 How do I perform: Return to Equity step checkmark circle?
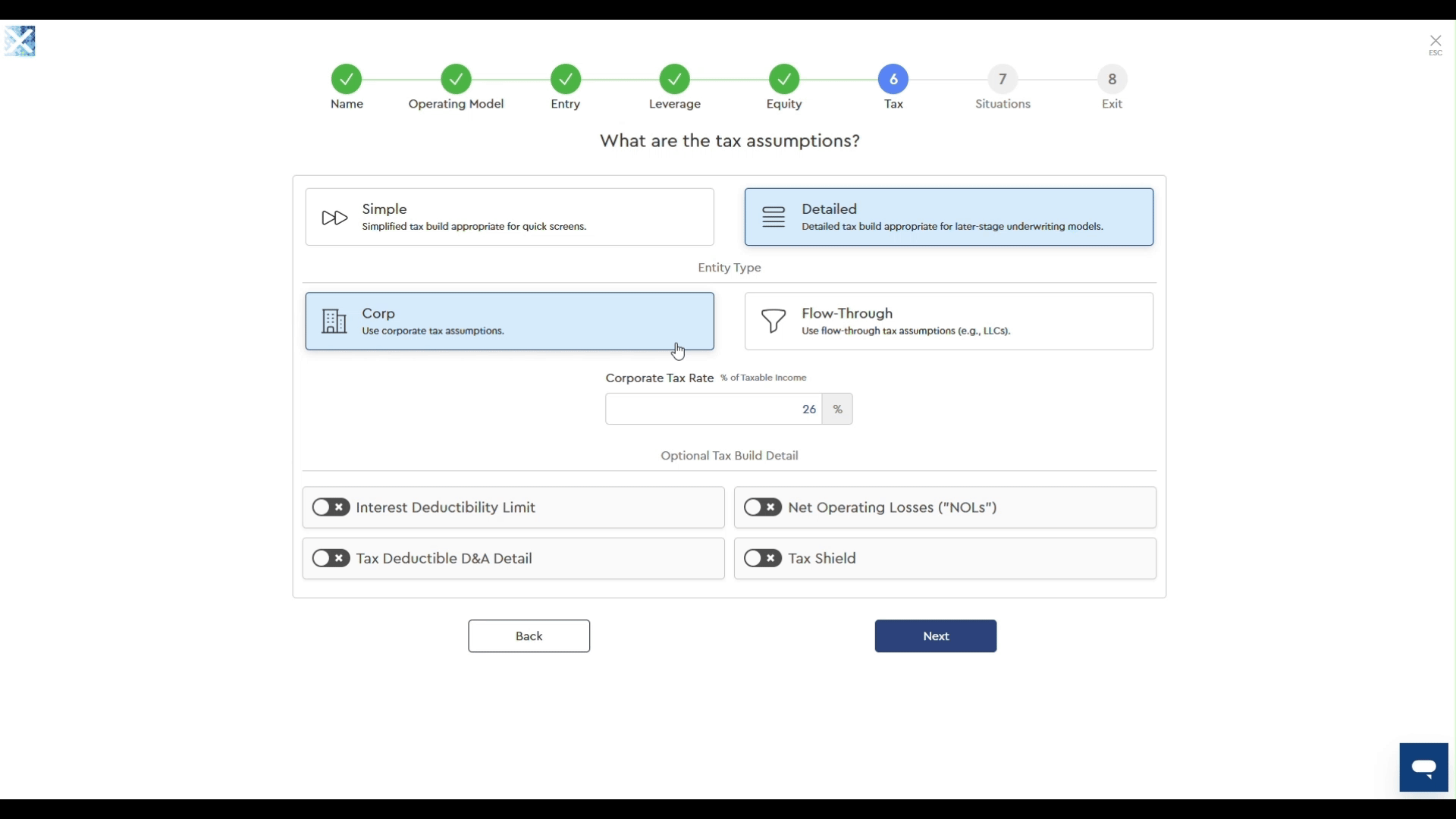pos(784,80)
